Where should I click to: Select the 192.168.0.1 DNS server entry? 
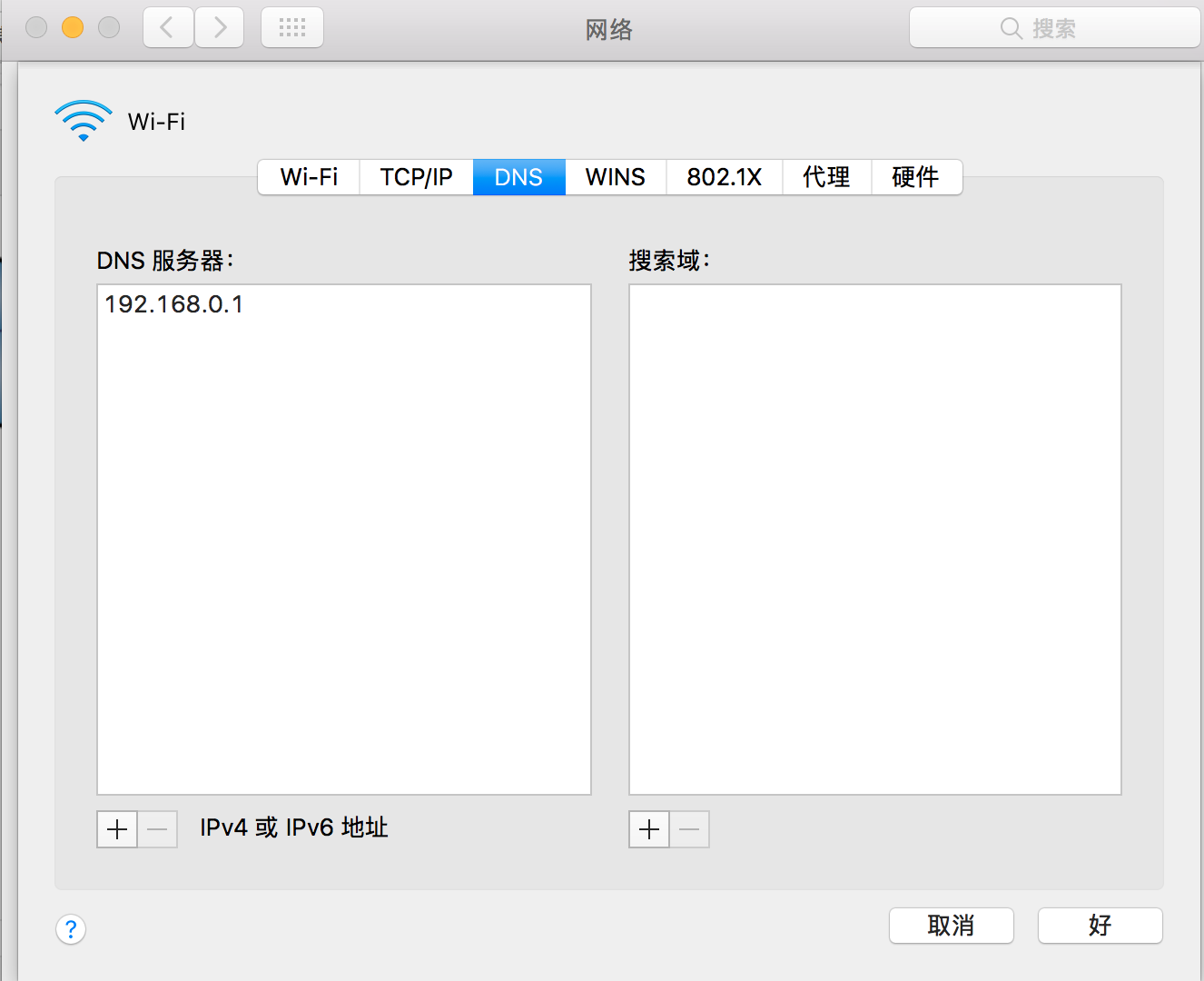point(174,304)
